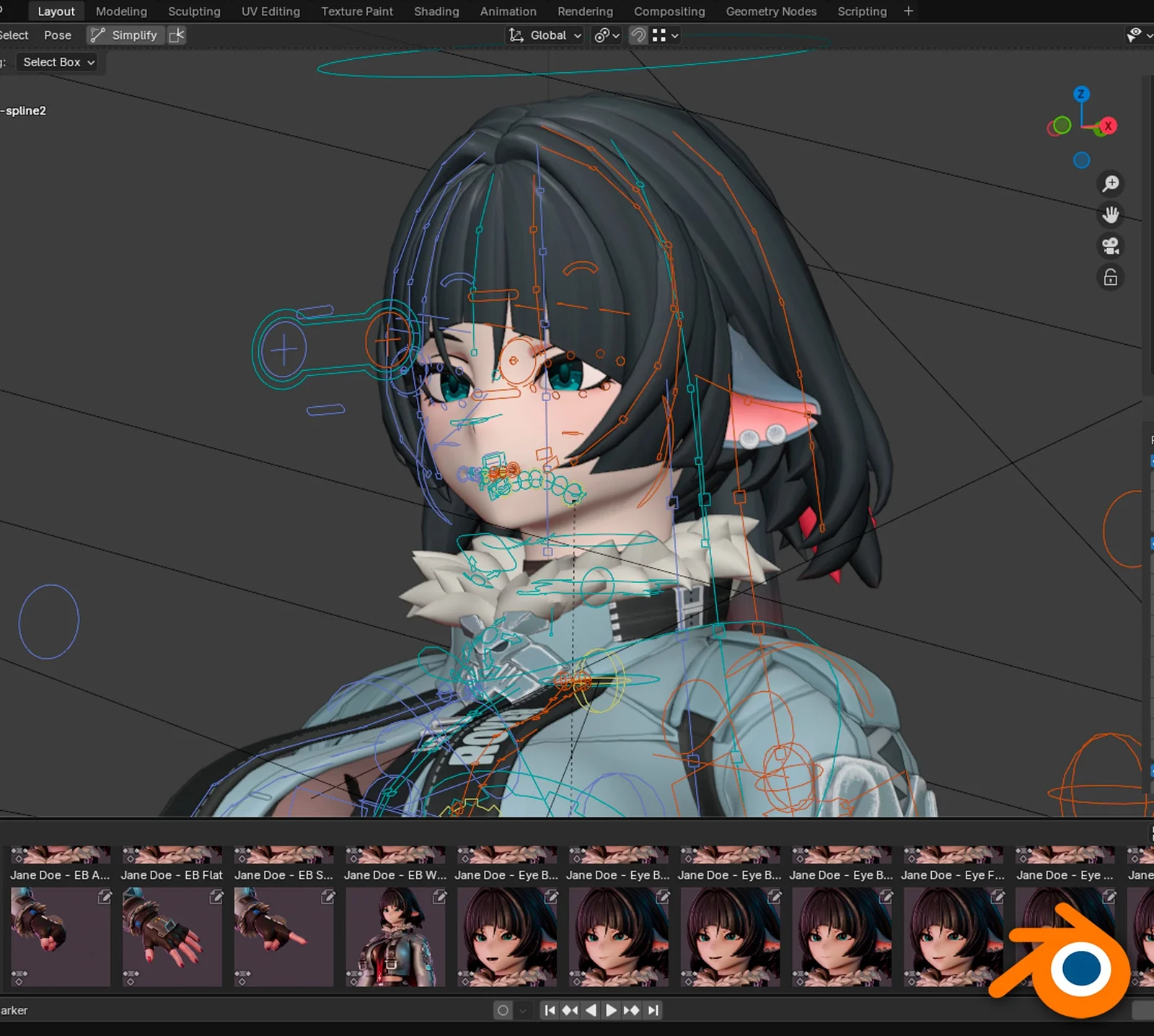The height and width of the screenshot is (1036, 1154).
Task: Open the Global transform orientation dropdown
Action: click(544, 35)
